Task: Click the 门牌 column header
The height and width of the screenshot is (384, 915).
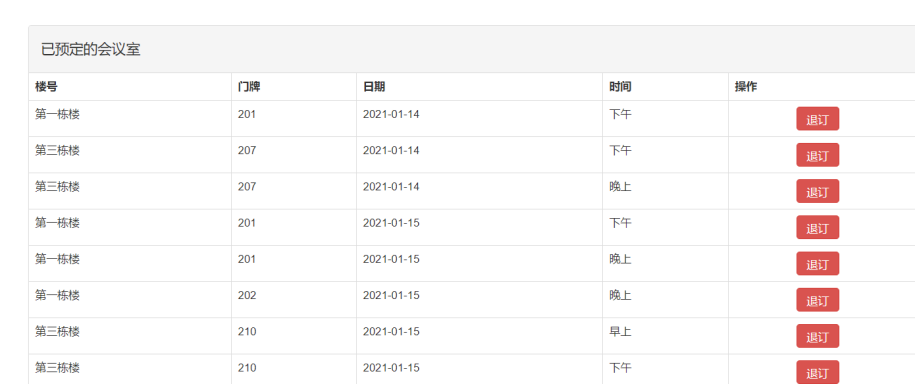Action: (249, 87)
